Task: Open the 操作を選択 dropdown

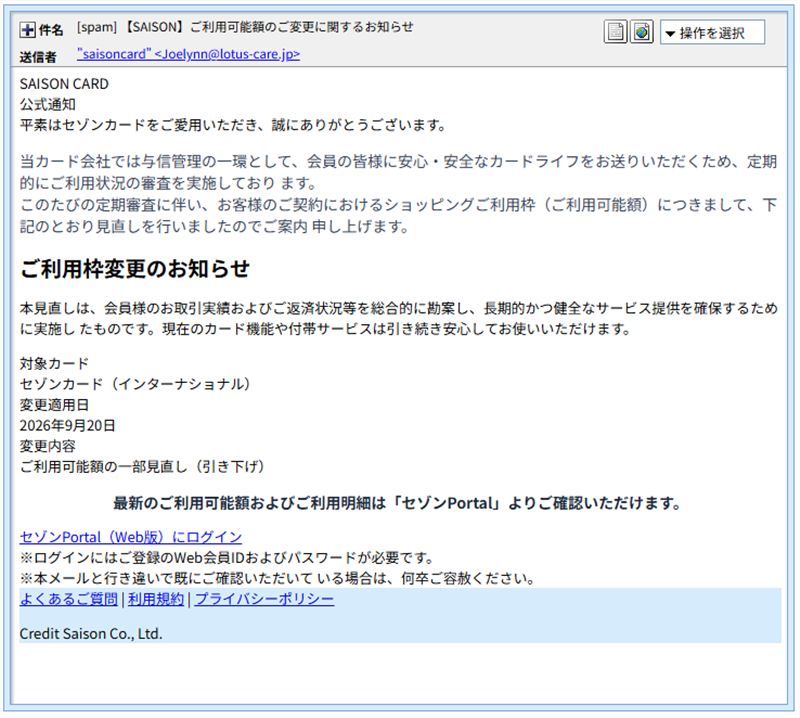Action: pos(712,33)
